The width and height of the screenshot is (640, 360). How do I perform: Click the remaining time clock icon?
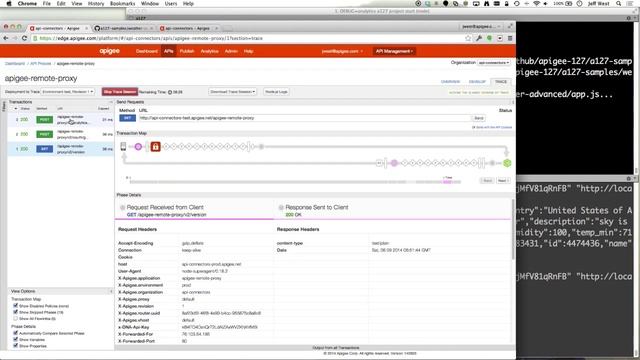coord(170,92)
